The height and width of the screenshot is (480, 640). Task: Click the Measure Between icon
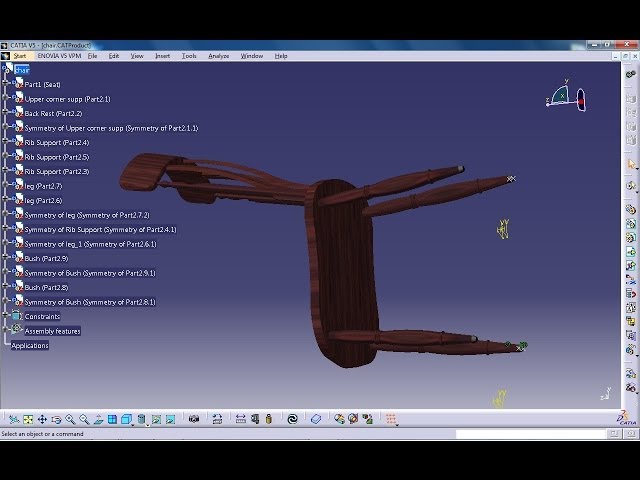coord(240,419)
